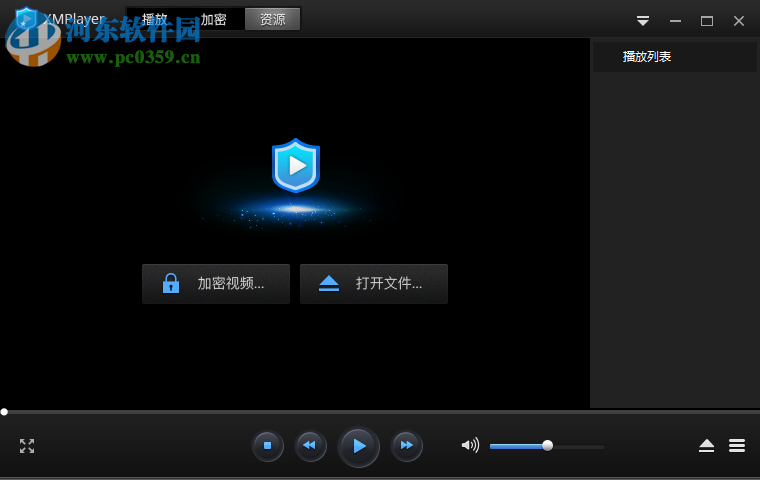
Task: Mute audio via the speaker icon
Action: (x=470, y=445)
